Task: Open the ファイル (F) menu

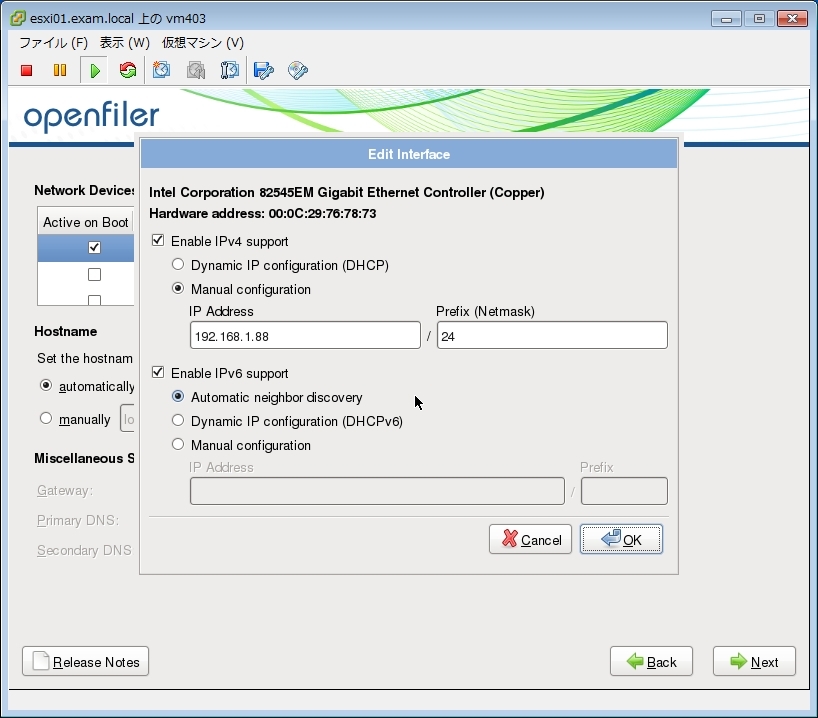Action: click(54, 43)
